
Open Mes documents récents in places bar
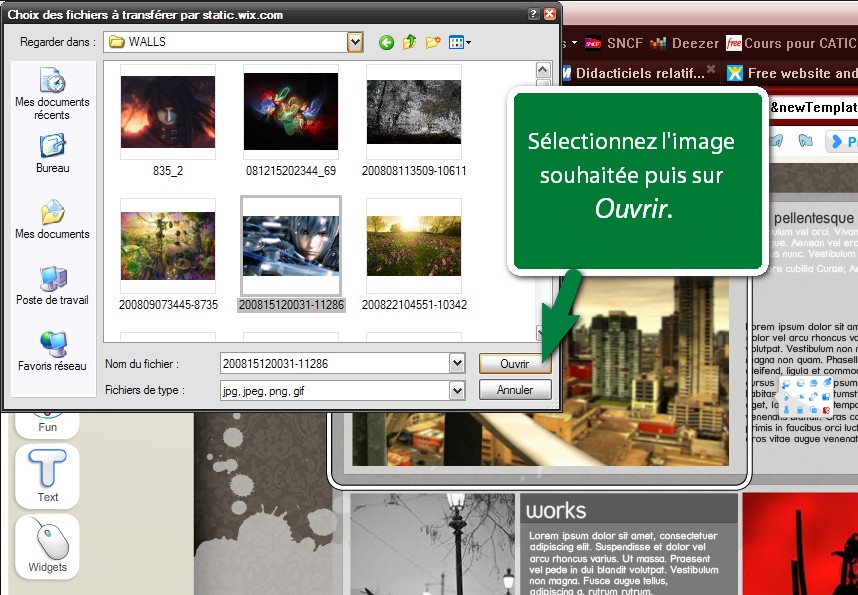pyautogui.click(x=52, y=94)
